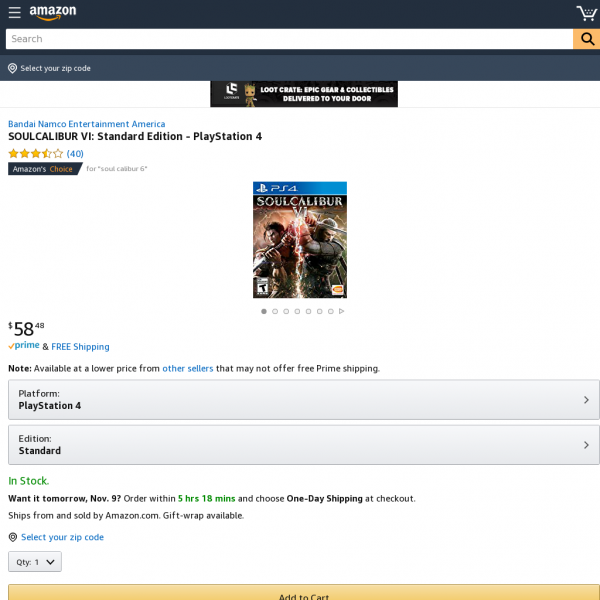Open Bandai Namco Entertainment America link

(x=86, y=124)
